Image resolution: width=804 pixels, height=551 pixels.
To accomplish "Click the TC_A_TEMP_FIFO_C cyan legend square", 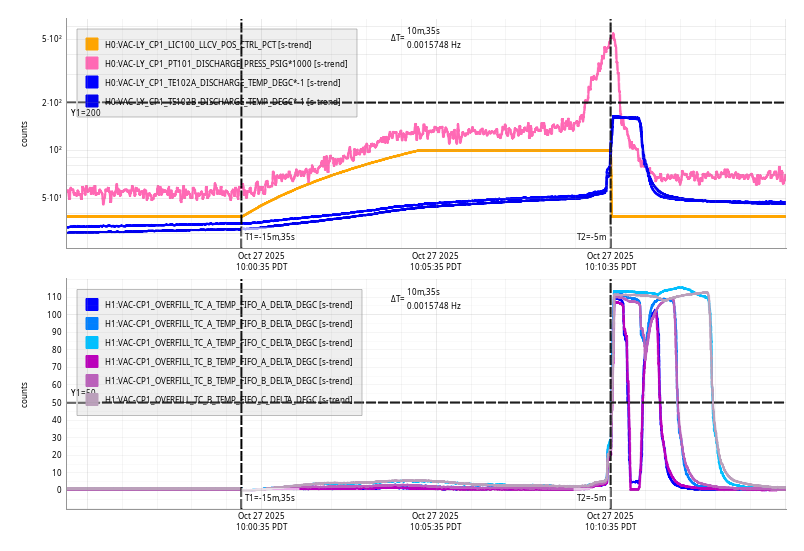I will click(x=92, y=342).
